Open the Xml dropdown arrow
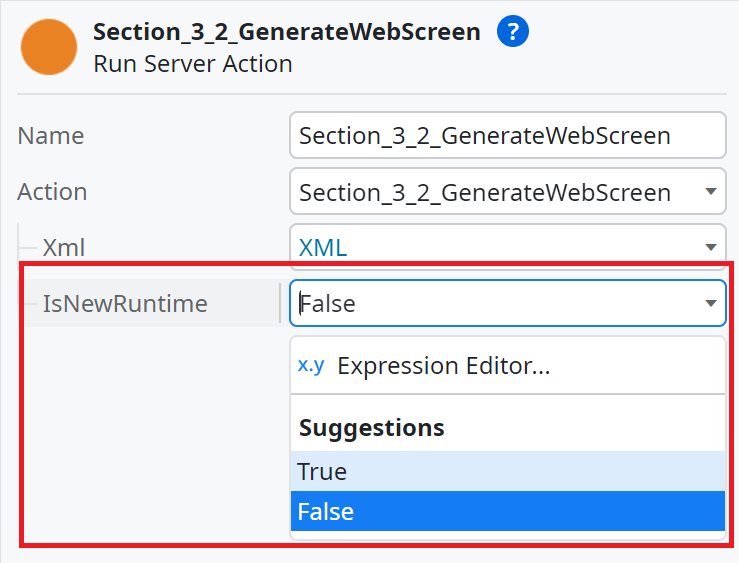Image resolution: width=739 pixels, height=563 pixels. [x=710, y=248]
